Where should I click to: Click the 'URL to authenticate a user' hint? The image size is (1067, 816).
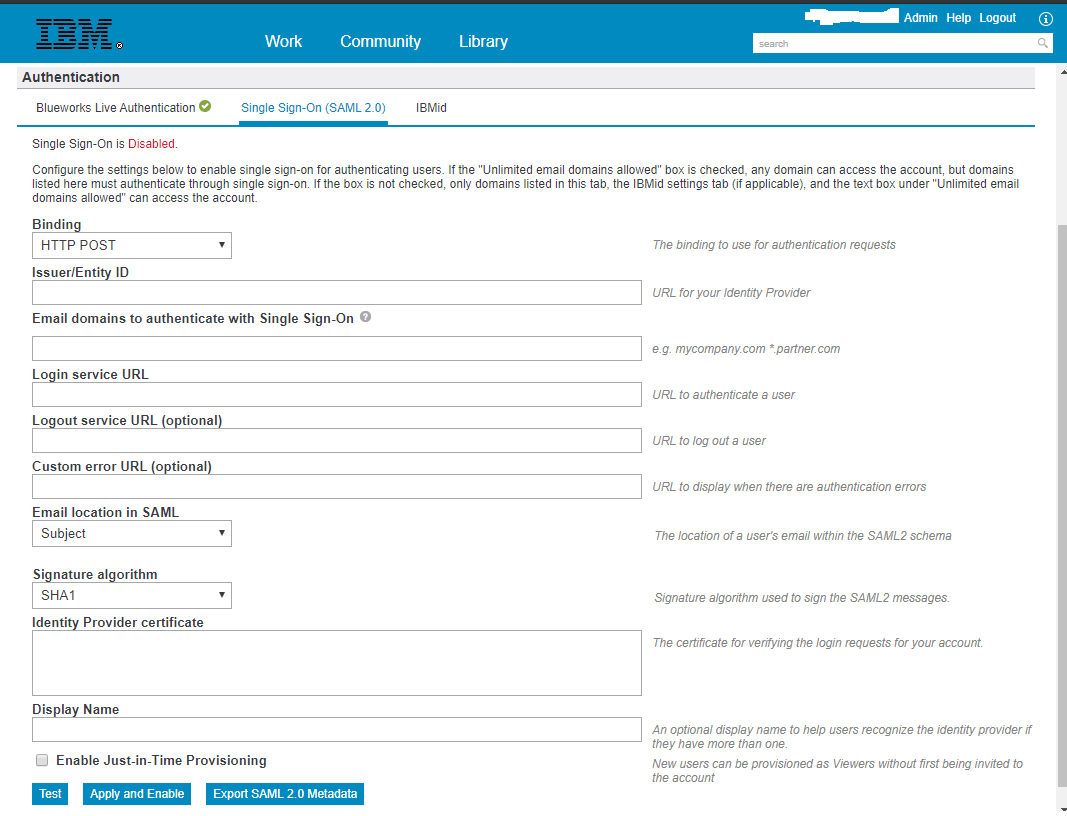coord(723,395)
